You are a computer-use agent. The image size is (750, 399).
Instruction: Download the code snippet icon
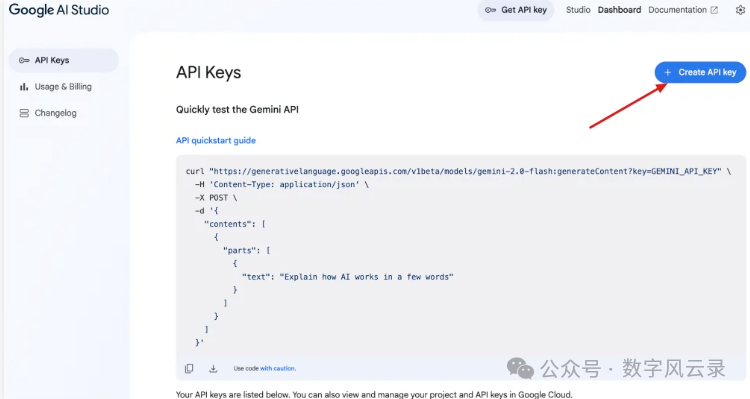[x=213, y=368]
